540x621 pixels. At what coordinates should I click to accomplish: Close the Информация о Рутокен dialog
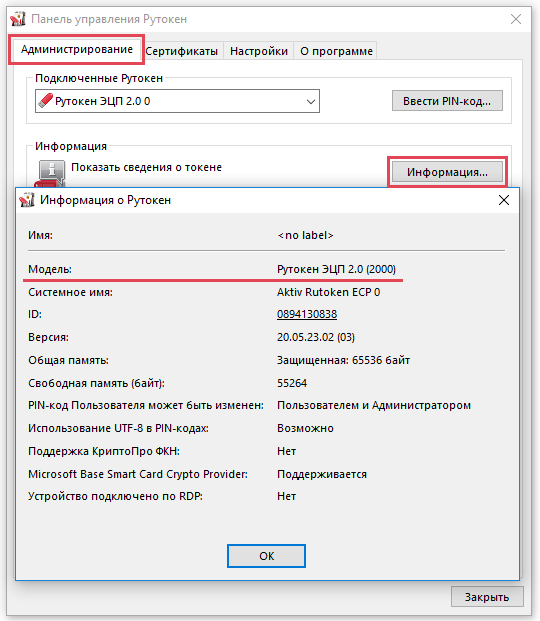(x=504, y=200)
